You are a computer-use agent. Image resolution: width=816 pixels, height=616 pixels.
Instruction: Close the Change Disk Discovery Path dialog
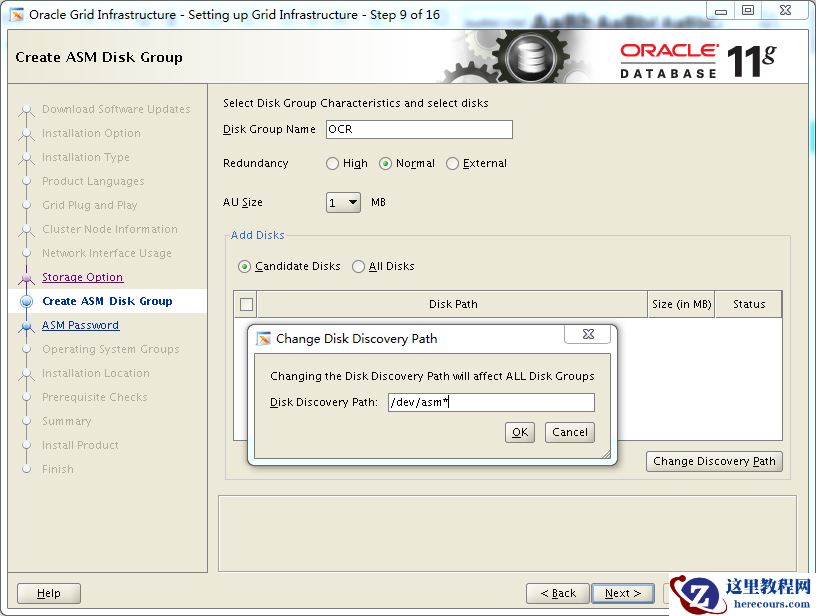[x=588, y=334]
